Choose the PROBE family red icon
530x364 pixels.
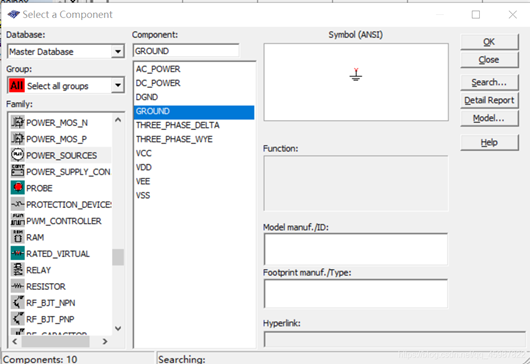point(18,188)
